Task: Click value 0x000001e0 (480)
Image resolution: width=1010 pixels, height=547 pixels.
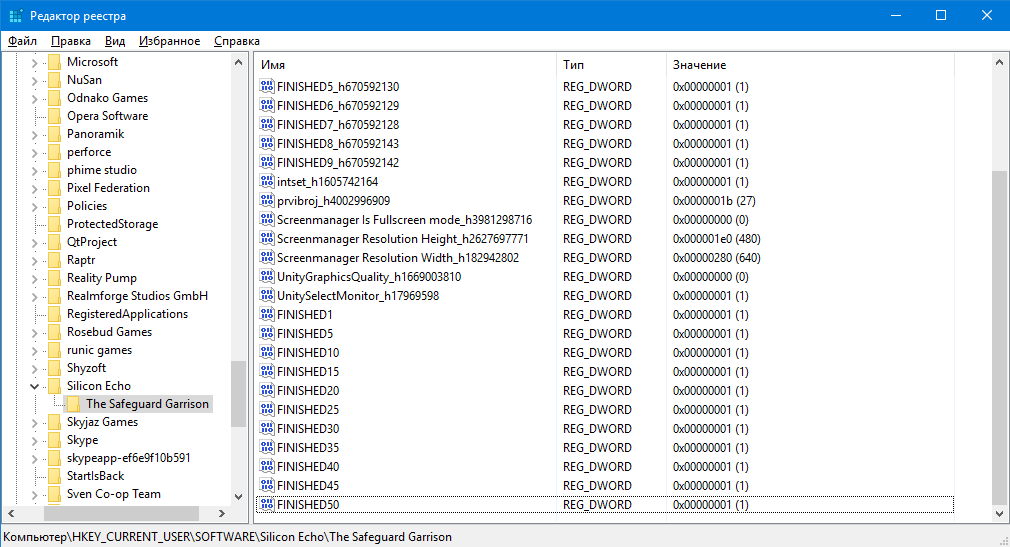Action: point(716,238)
